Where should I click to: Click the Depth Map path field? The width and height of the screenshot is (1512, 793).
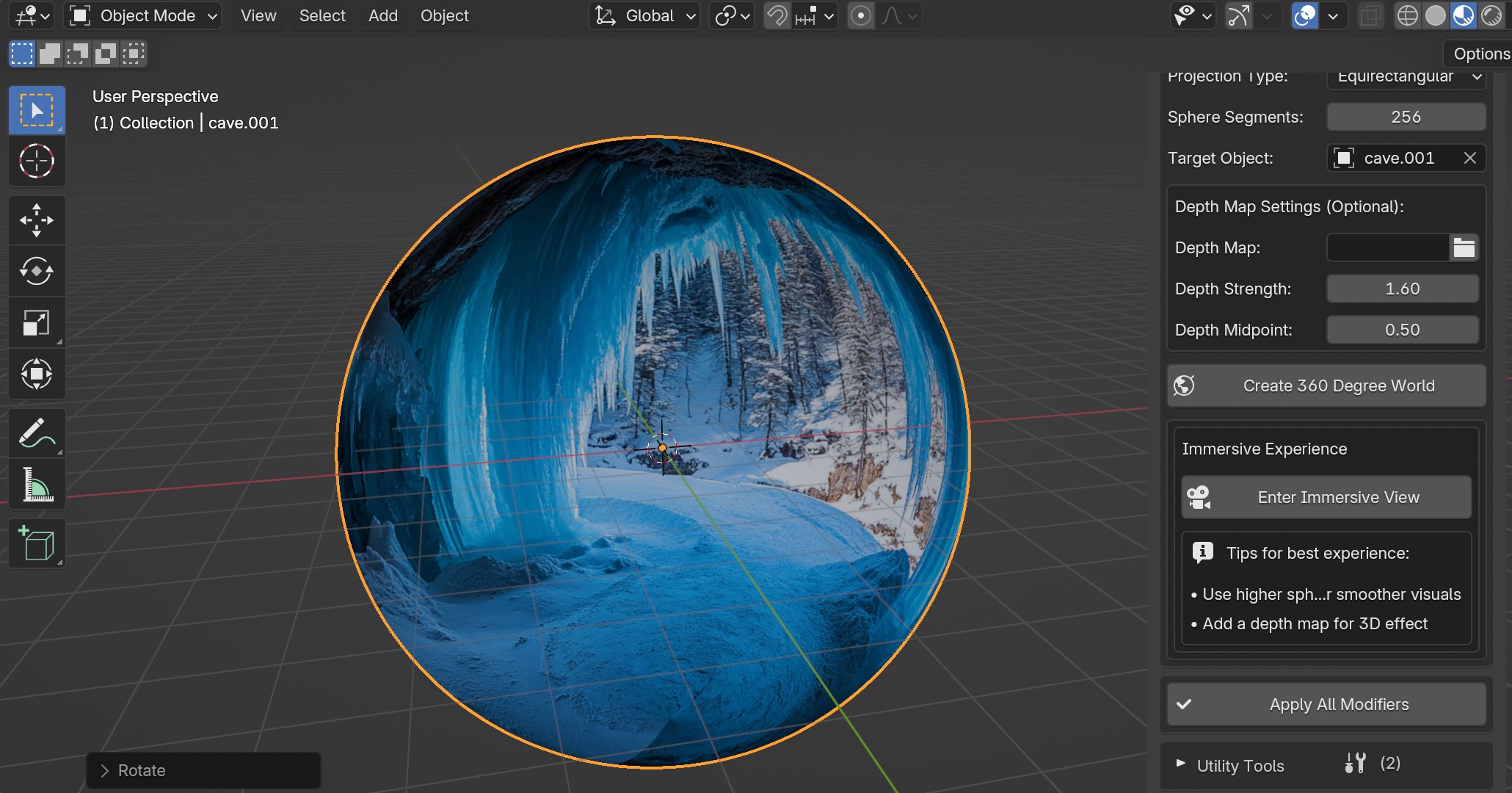pyautogui.click(x=1388, y=247)
